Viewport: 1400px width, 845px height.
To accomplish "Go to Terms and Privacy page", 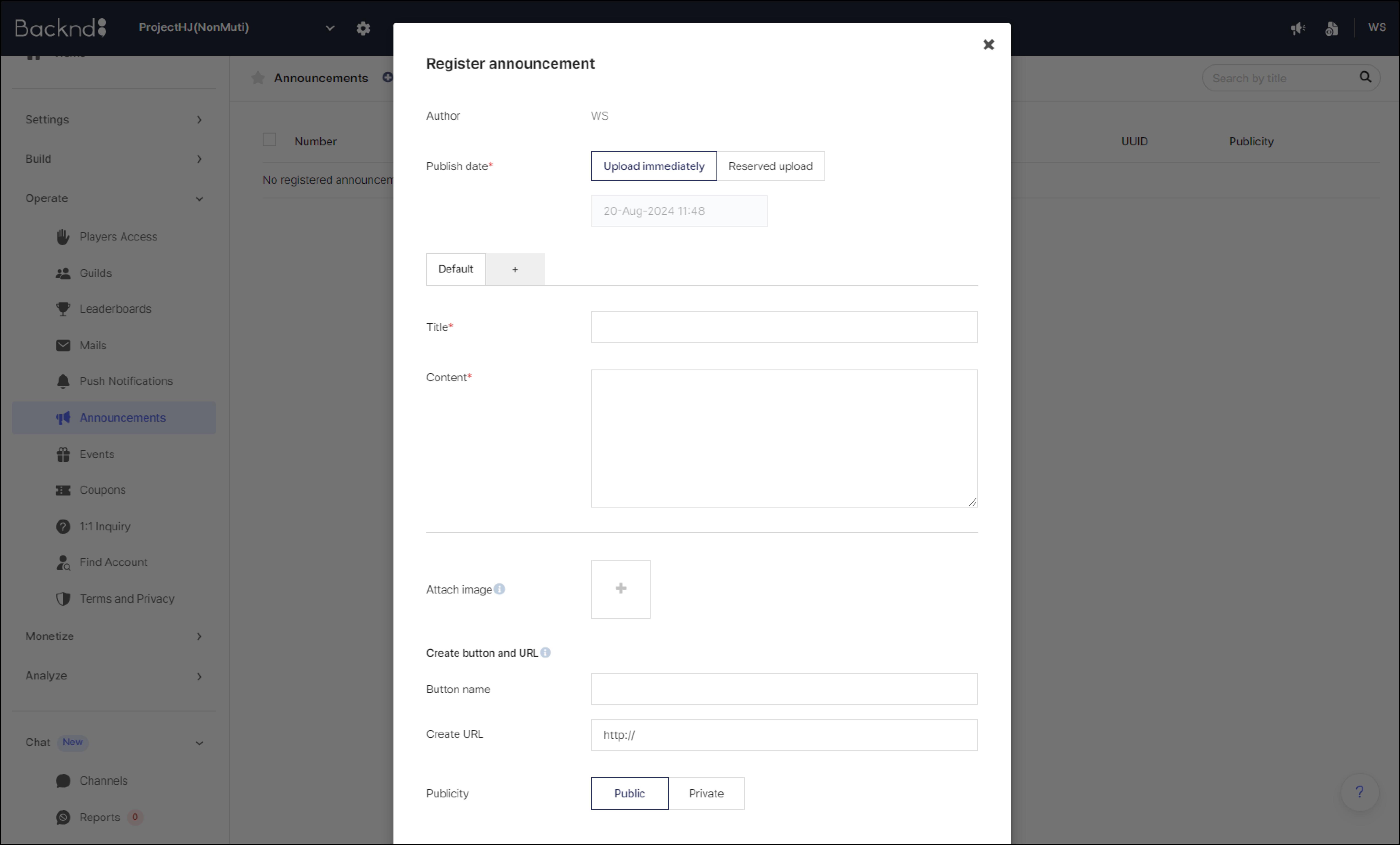I will [127, 599].
